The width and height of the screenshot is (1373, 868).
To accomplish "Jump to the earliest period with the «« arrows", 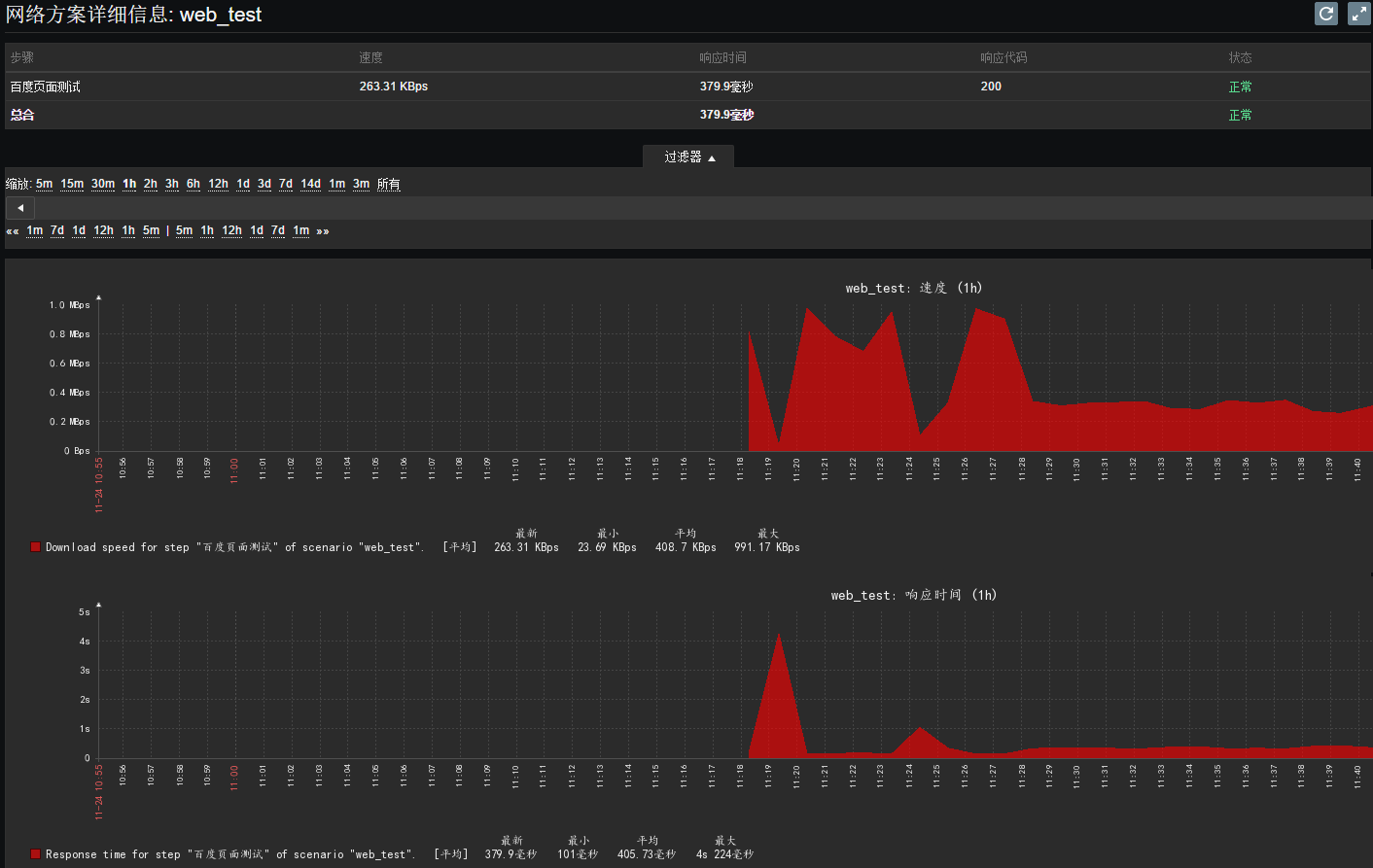I will [x=13, y=231].
